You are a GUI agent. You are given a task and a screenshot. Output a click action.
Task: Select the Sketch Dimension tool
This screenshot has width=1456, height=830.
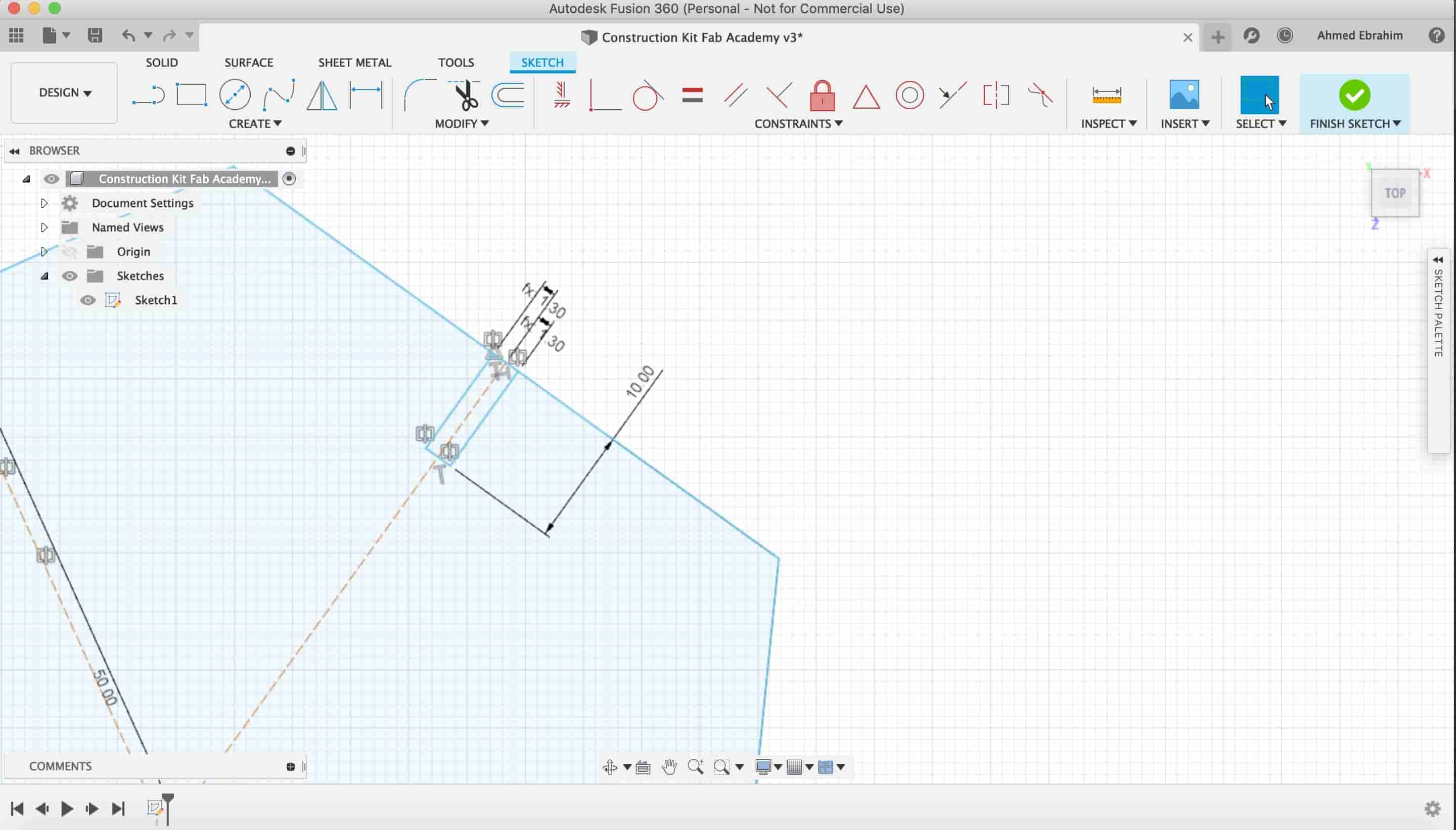point(366,95)
